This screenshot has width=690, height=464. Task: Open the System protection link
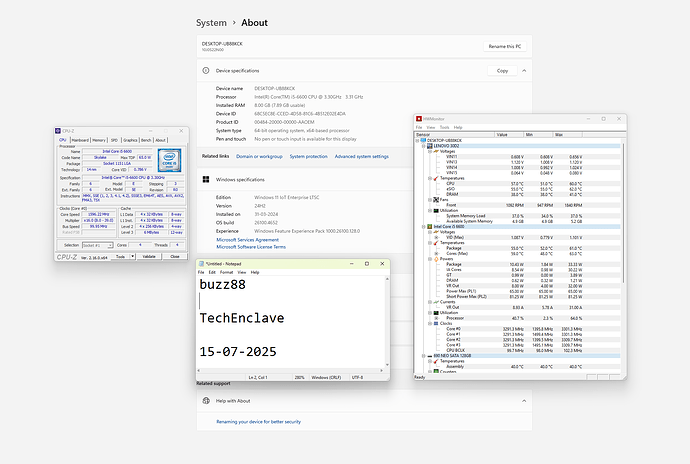[x=308, y=156]
